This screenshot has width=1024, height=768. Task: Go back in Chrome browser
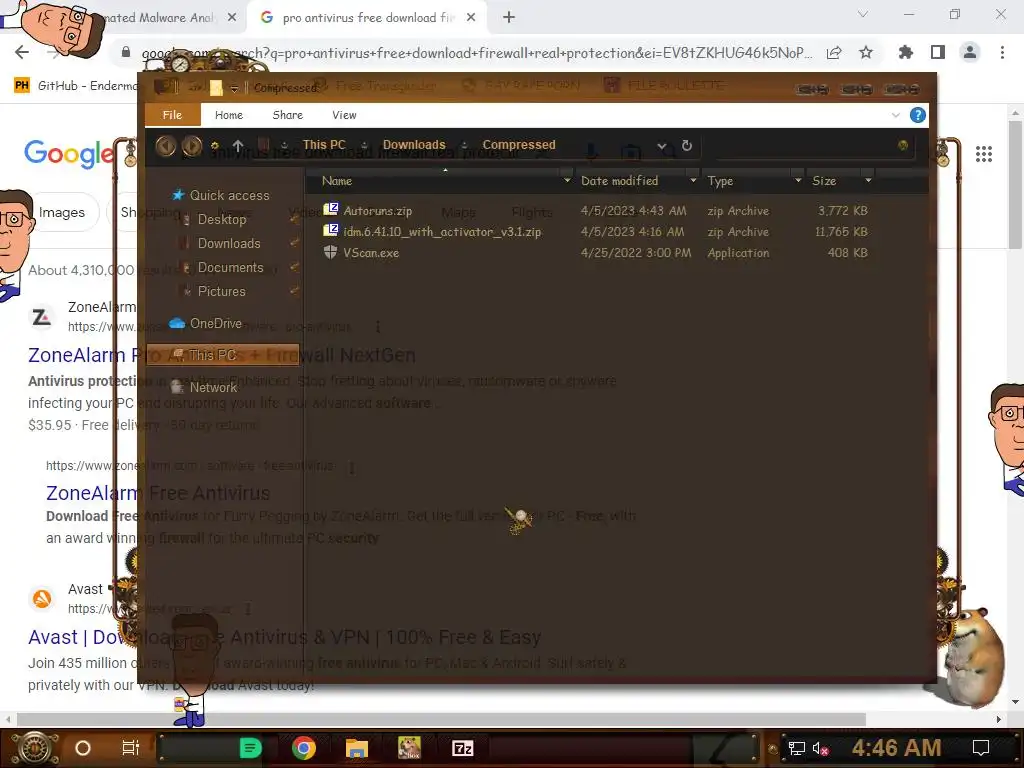(22, 52)
